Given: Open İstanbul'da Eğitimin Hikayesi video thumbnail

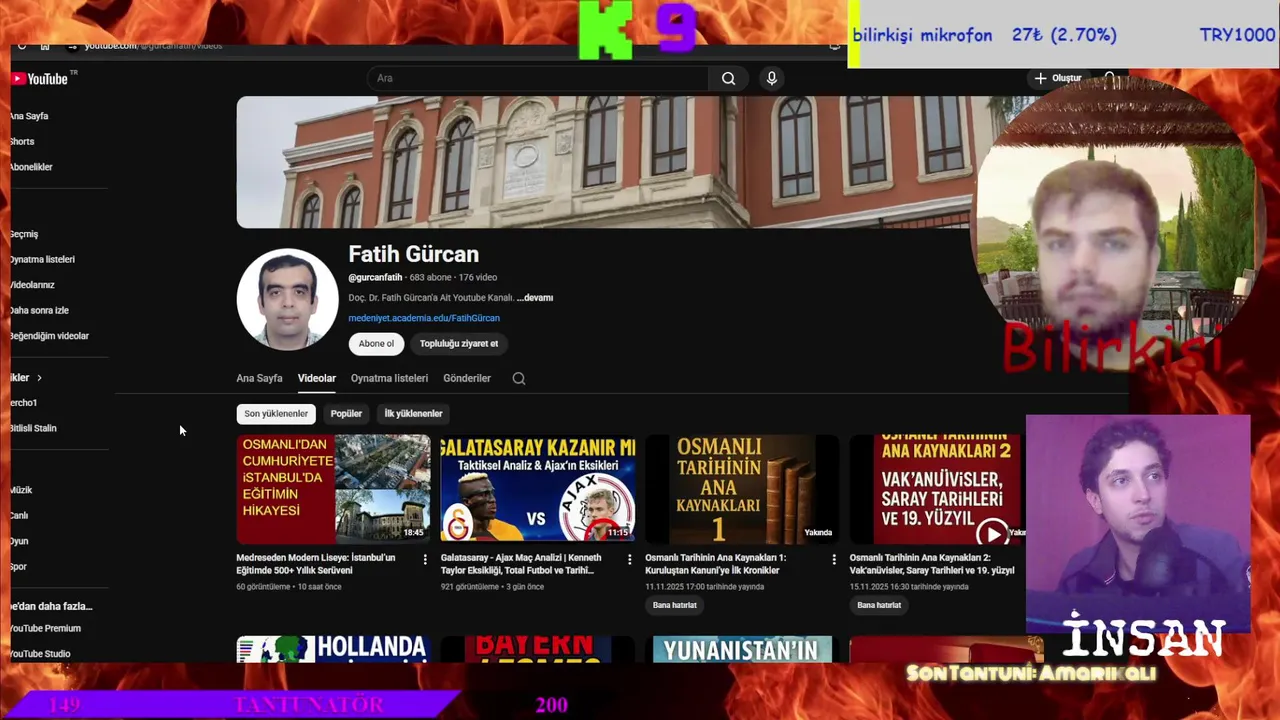Looking at the screenshot, I should point(334,489).
